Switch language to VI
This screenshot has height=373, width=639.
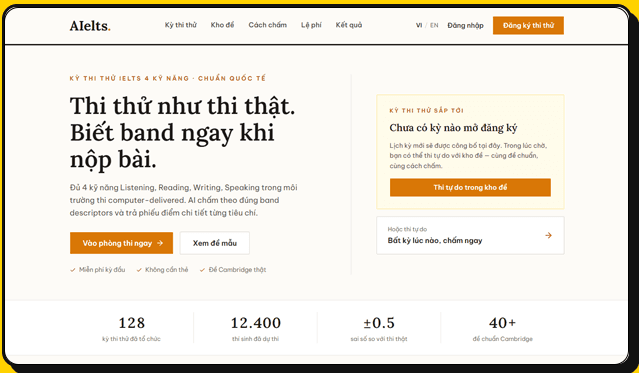pyautogui.click(x=419, y=25)
